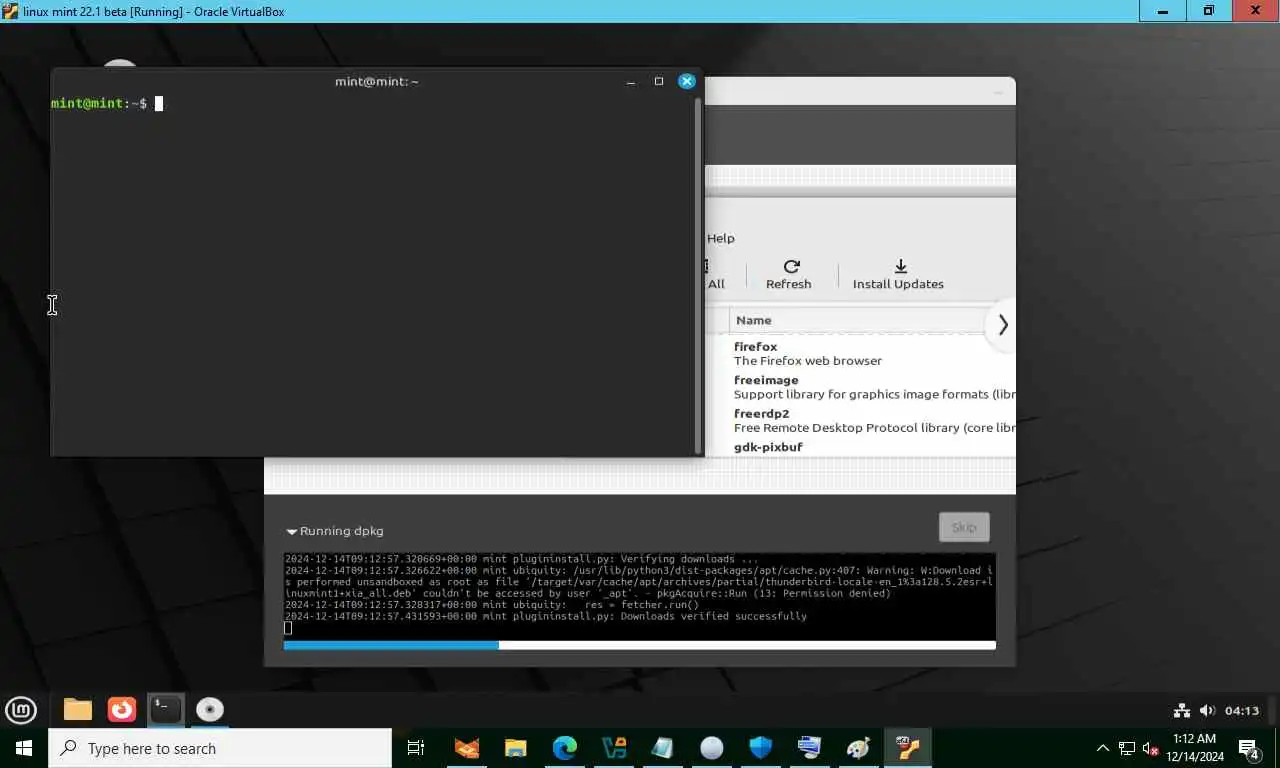Launch Firefox from the Mint panel
1280x768 pixels.
pos(122,710)
